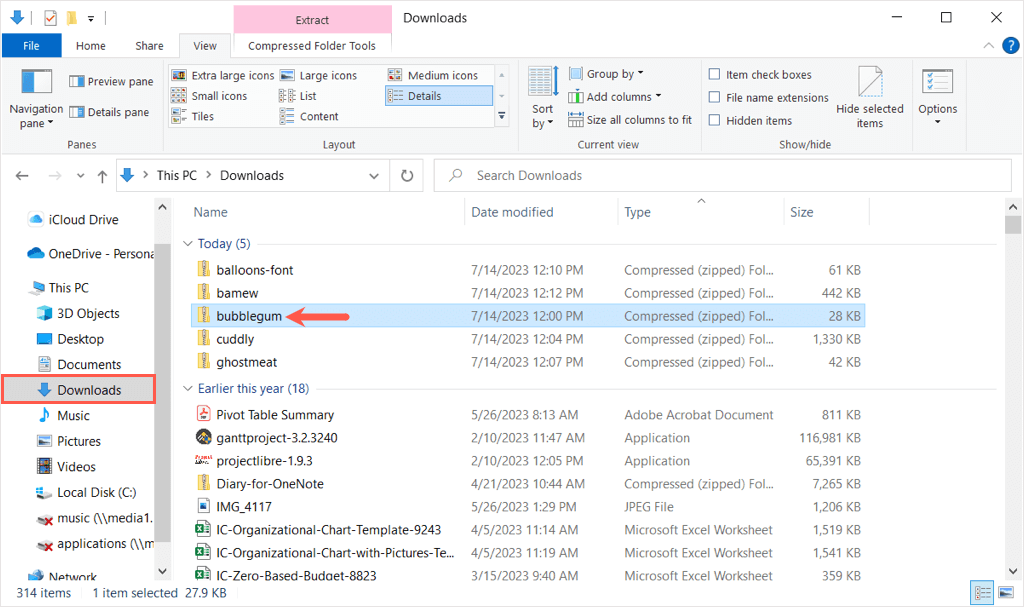Click Downloads in address bar

(x=252, y=176)
